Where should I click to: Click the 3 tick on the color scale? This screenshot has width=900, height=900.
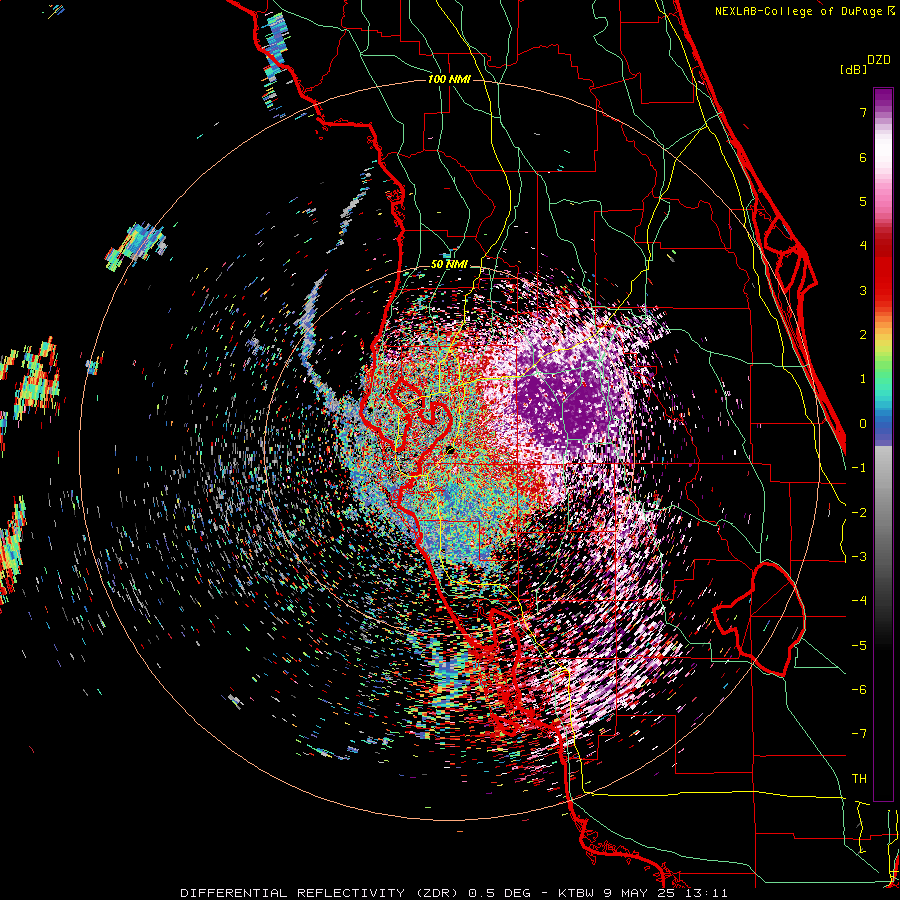863,290
